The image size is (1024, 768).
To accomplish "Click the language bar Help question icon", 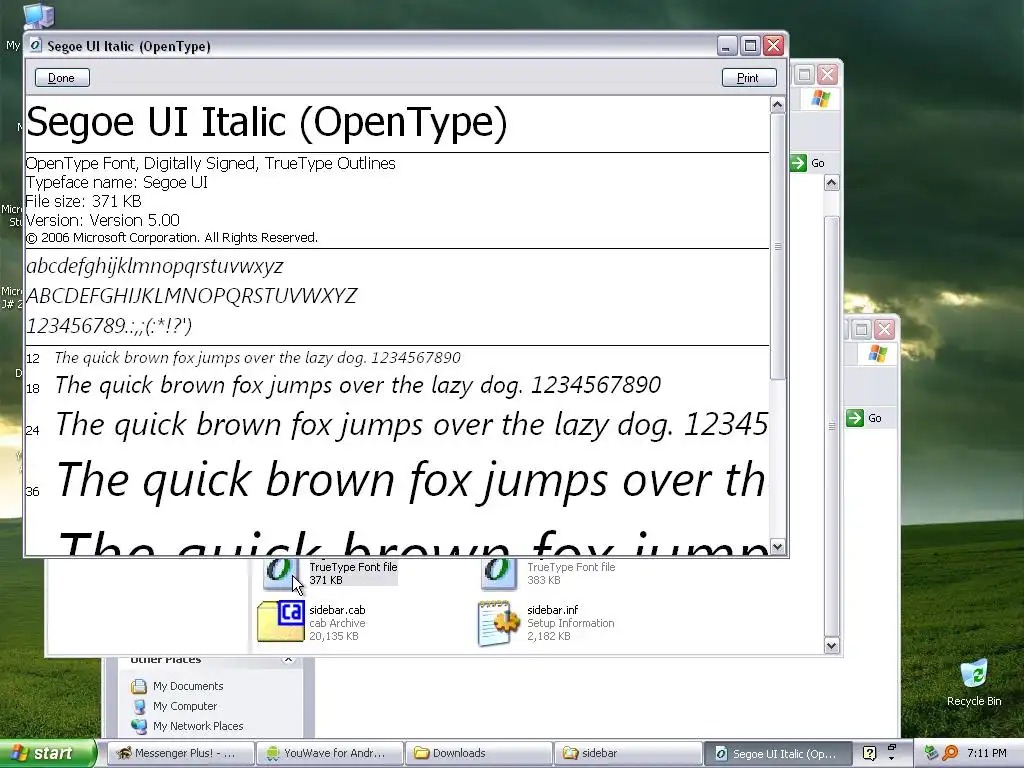I will coord(869,754).
